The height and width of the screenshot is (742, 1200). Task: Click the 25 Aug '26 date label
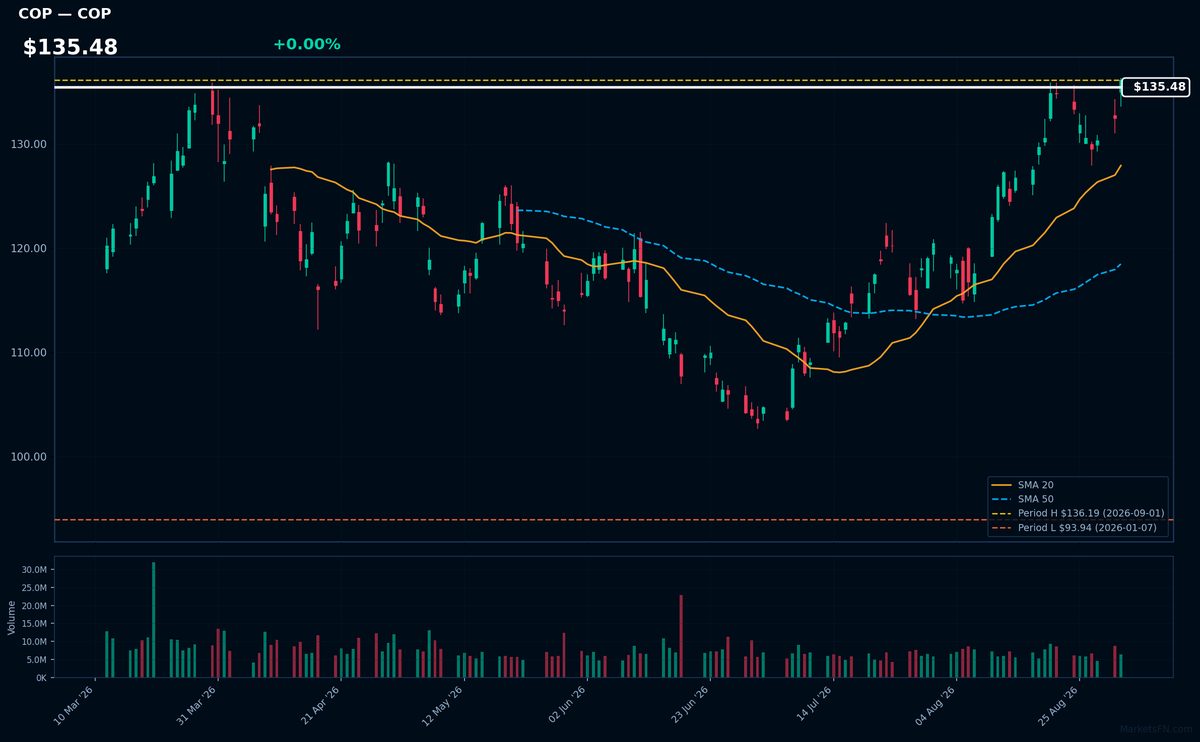(x=1057, y=706)
